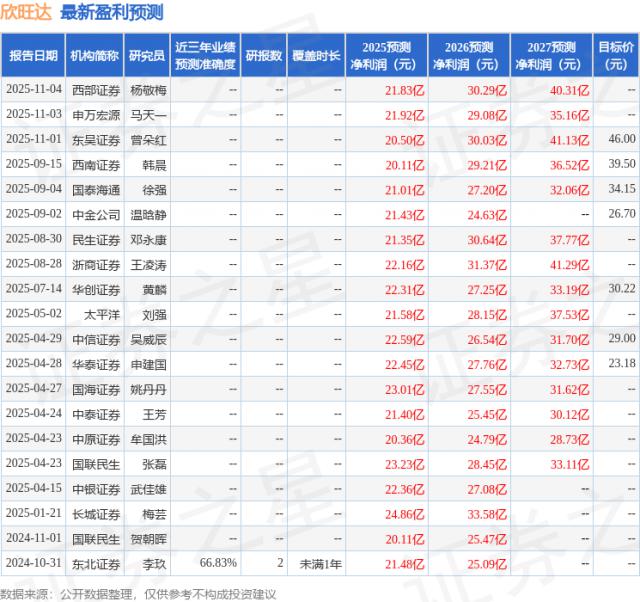Image resolution: width=640 pixels, height=602 pixels.
Task: Click the 研究员 column header
Action: click(148, 55)
